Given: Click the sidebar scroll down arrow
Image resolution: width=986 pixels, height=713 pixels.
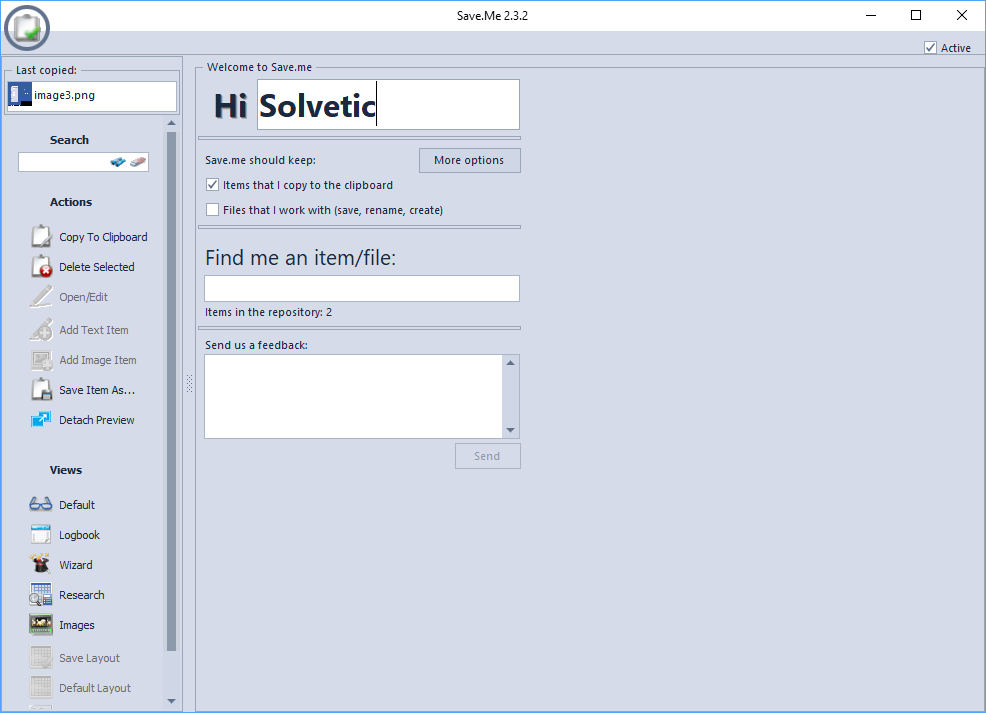Looking at the screenshot, I should [x=172, y=701].
